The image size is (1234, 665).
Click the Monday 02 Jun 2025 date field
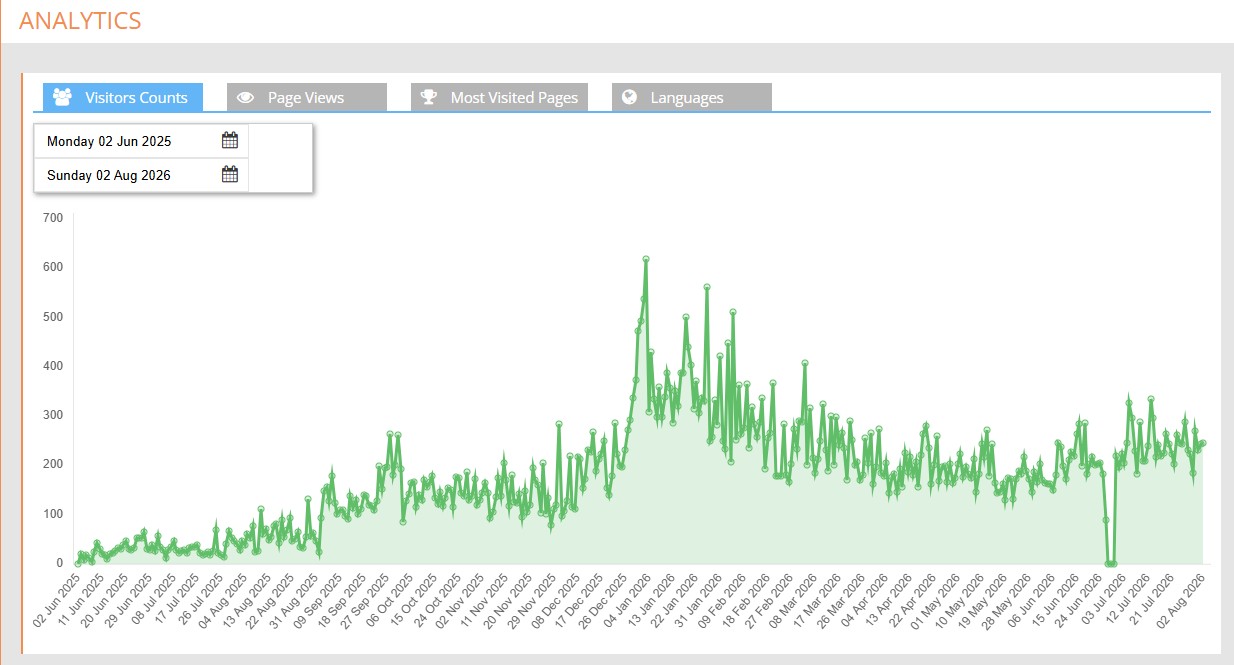tap(141, 141)
